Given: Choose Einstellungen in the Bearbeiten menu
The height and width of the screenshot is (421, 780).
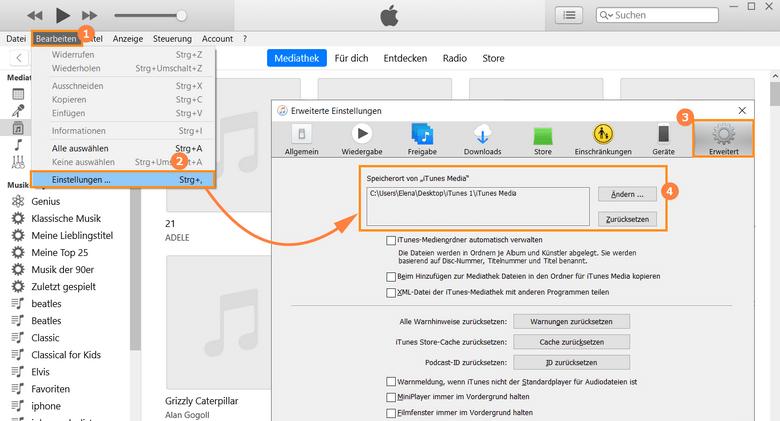Looking at the screenshot, I should (x=124, y=180).
